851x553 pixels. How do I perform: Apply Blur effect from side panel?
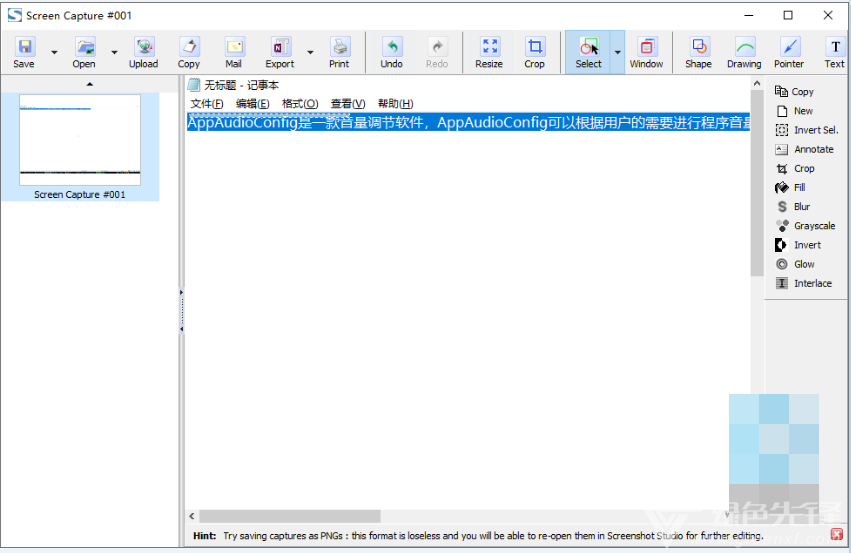pyautogui.click(x=793, y=207)
